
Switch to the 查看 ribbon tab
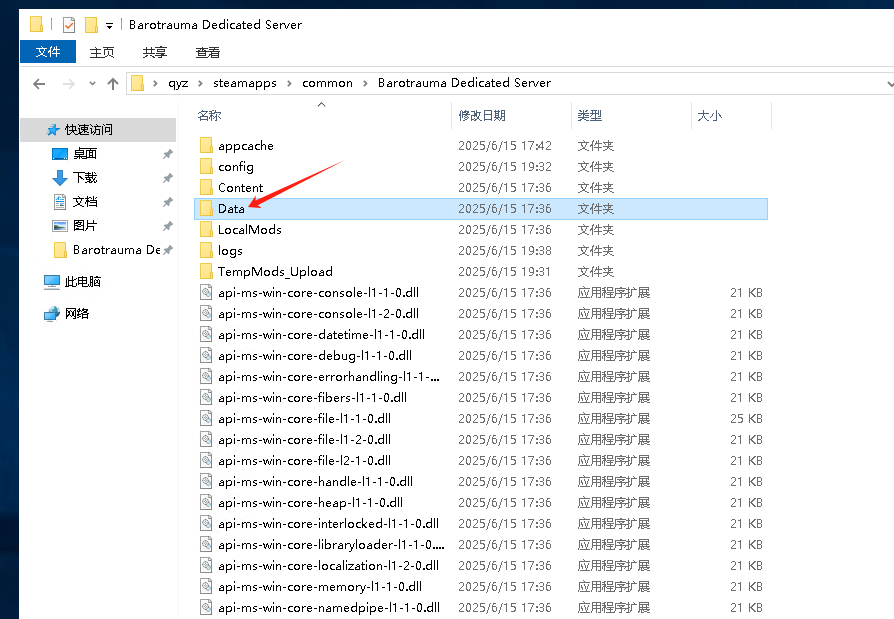208,52
